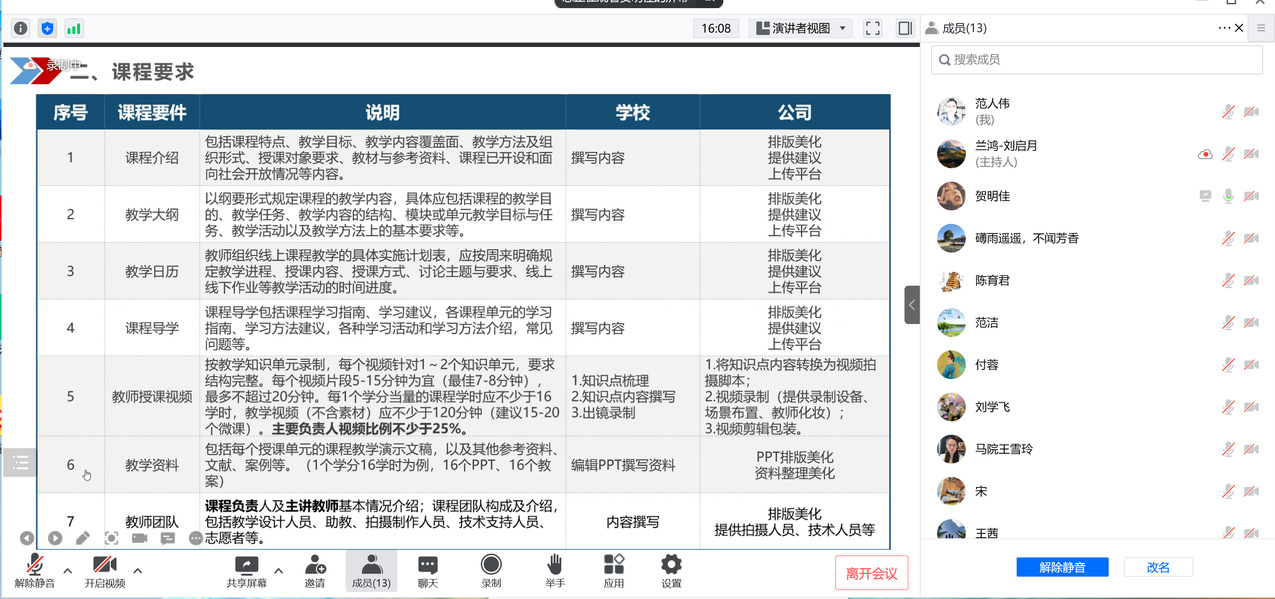Viewport: 1275px width, 599px height.
Task: Enter full screen with the top-bar icon
Action: point(872,29)
